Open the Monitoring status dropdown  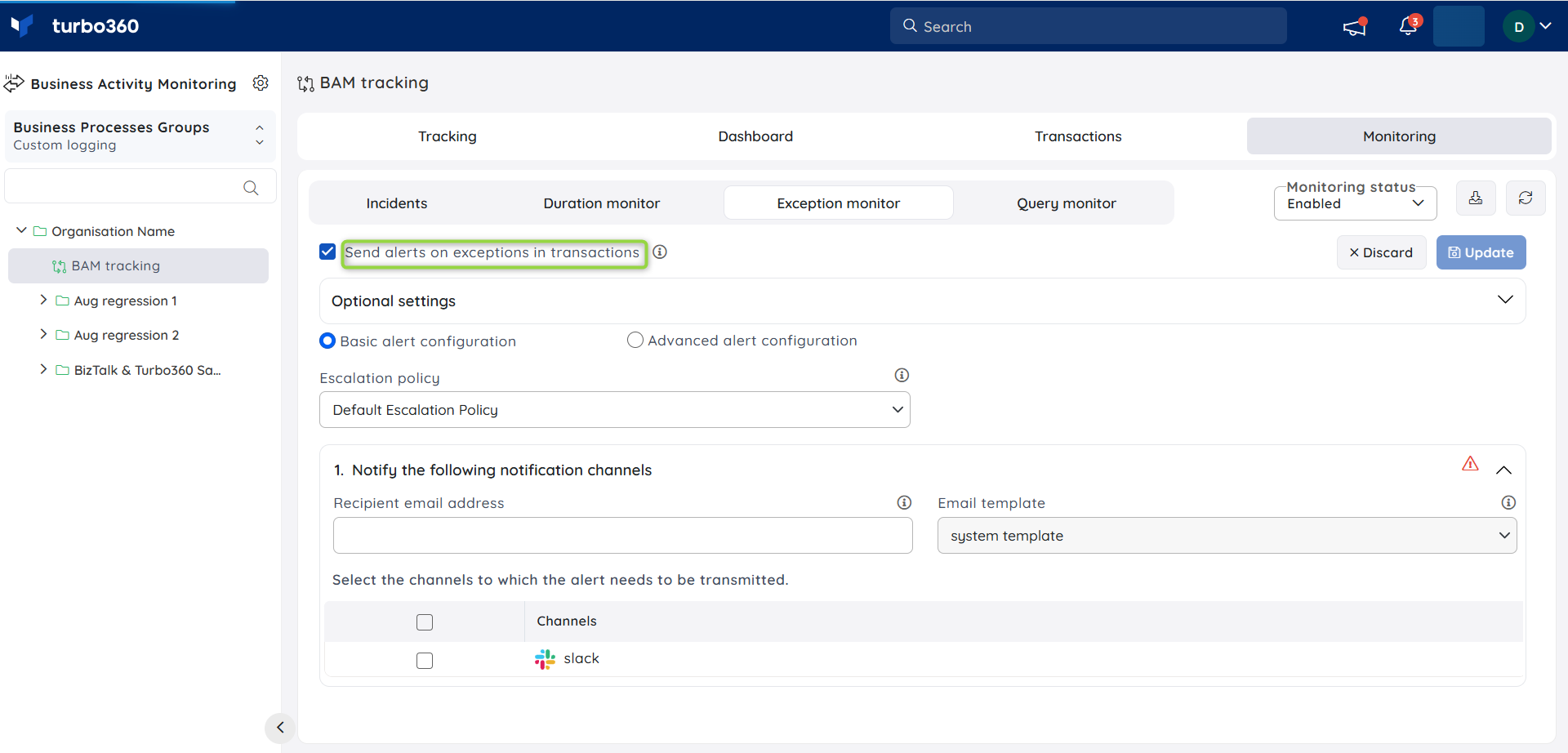coord(1355,203)
